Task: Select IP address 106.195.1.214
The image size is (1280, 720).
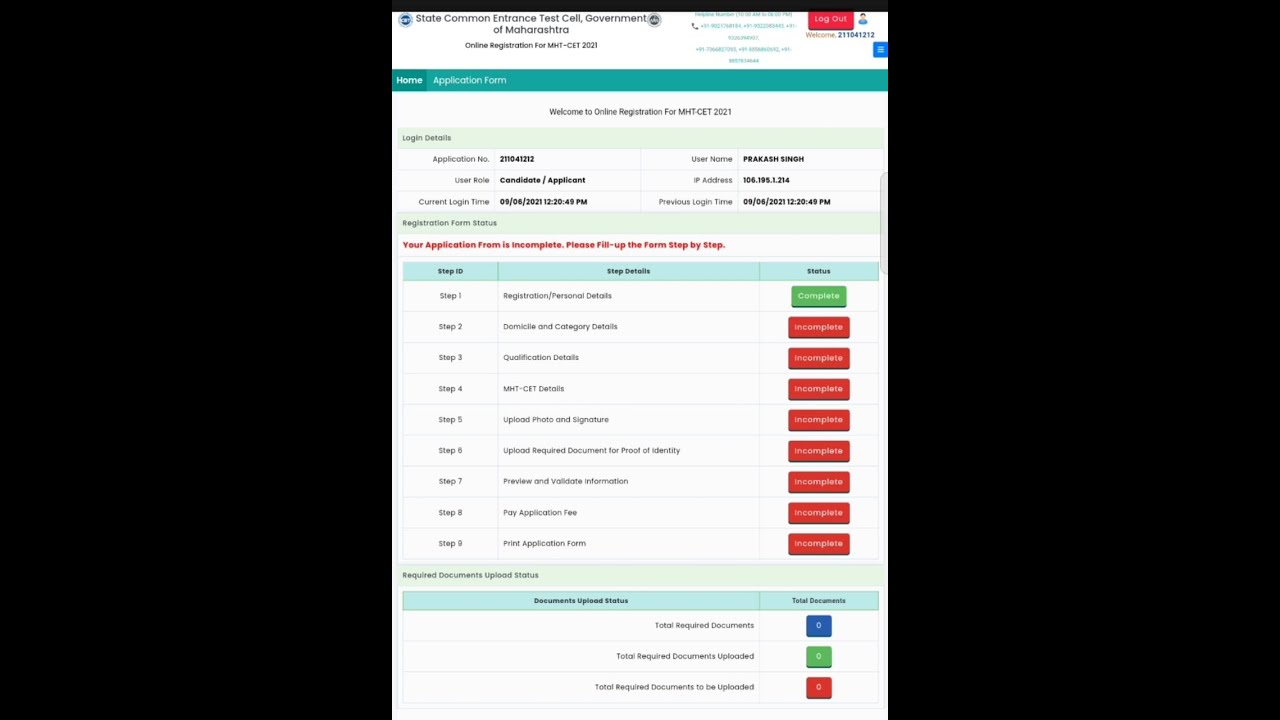Action: 766,180
